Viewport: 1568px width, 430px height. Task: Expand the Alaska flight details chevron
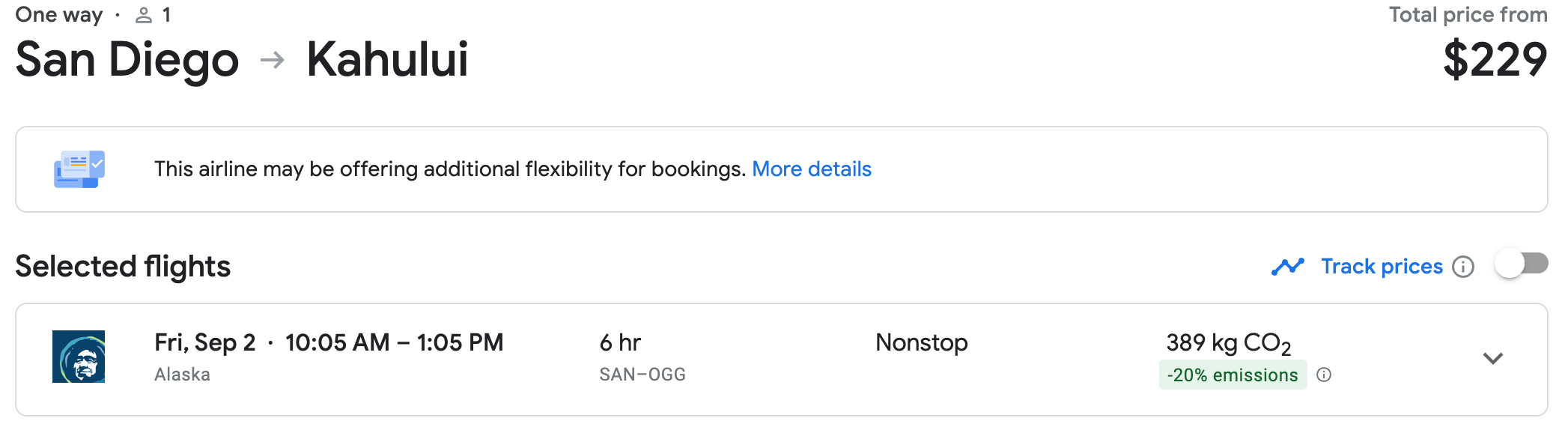(1493, 358)
